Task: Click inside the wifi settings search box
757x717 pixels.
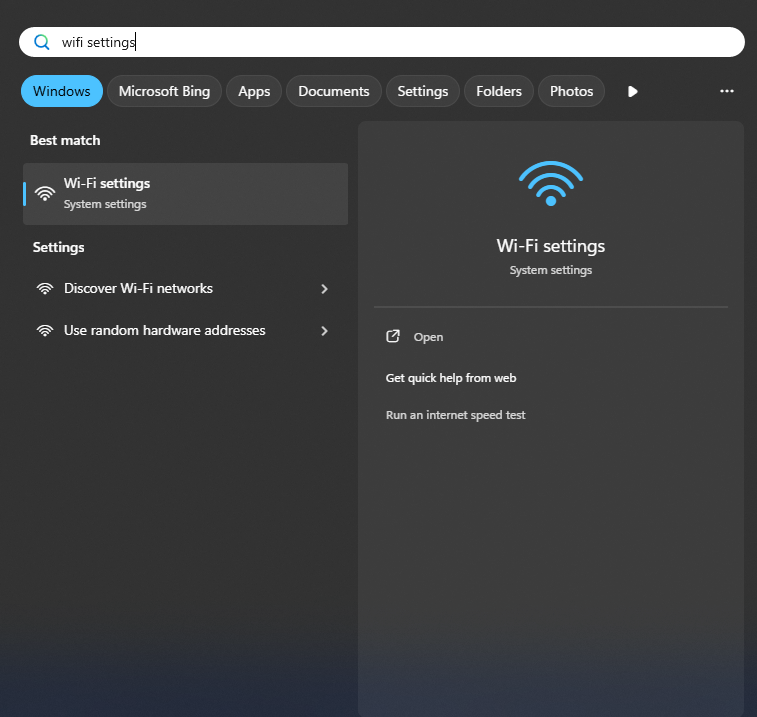Action: point(381,42)
